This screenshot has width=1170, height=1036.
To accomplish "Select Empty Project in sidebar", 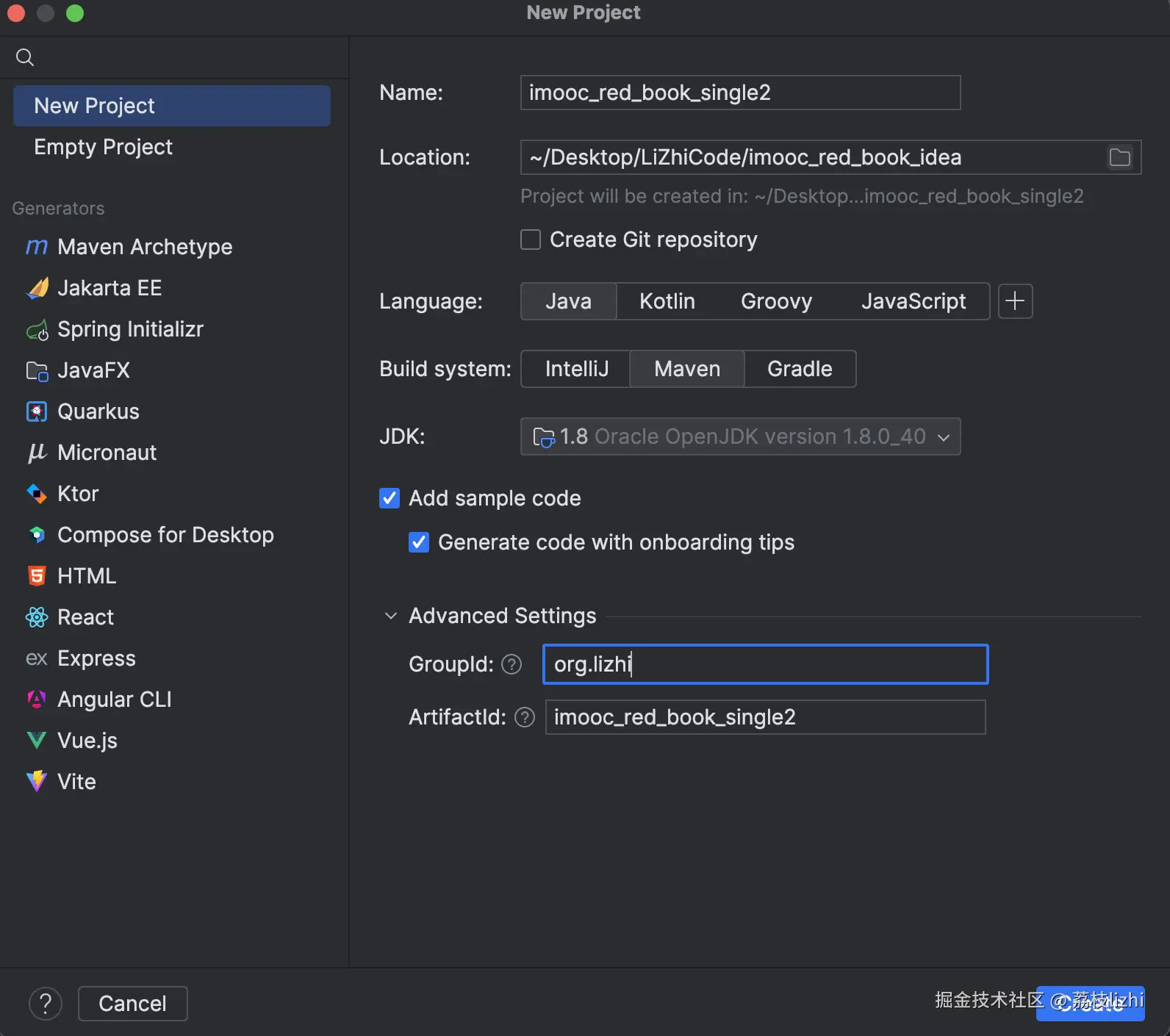I will 103,147.
